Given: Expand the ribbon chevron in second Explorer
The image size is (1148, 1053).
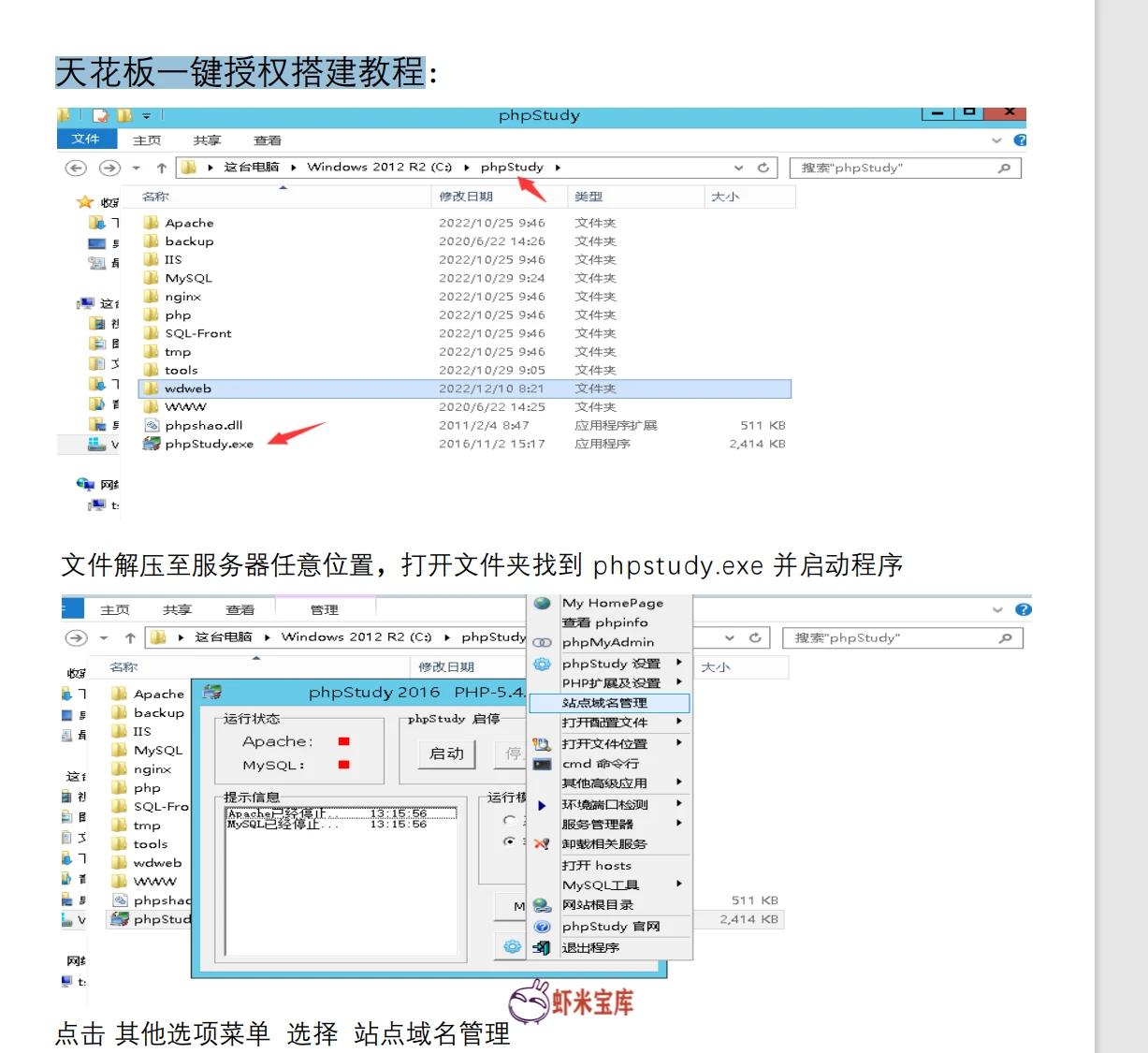Looking at the screenshot, I should [997, 609].
